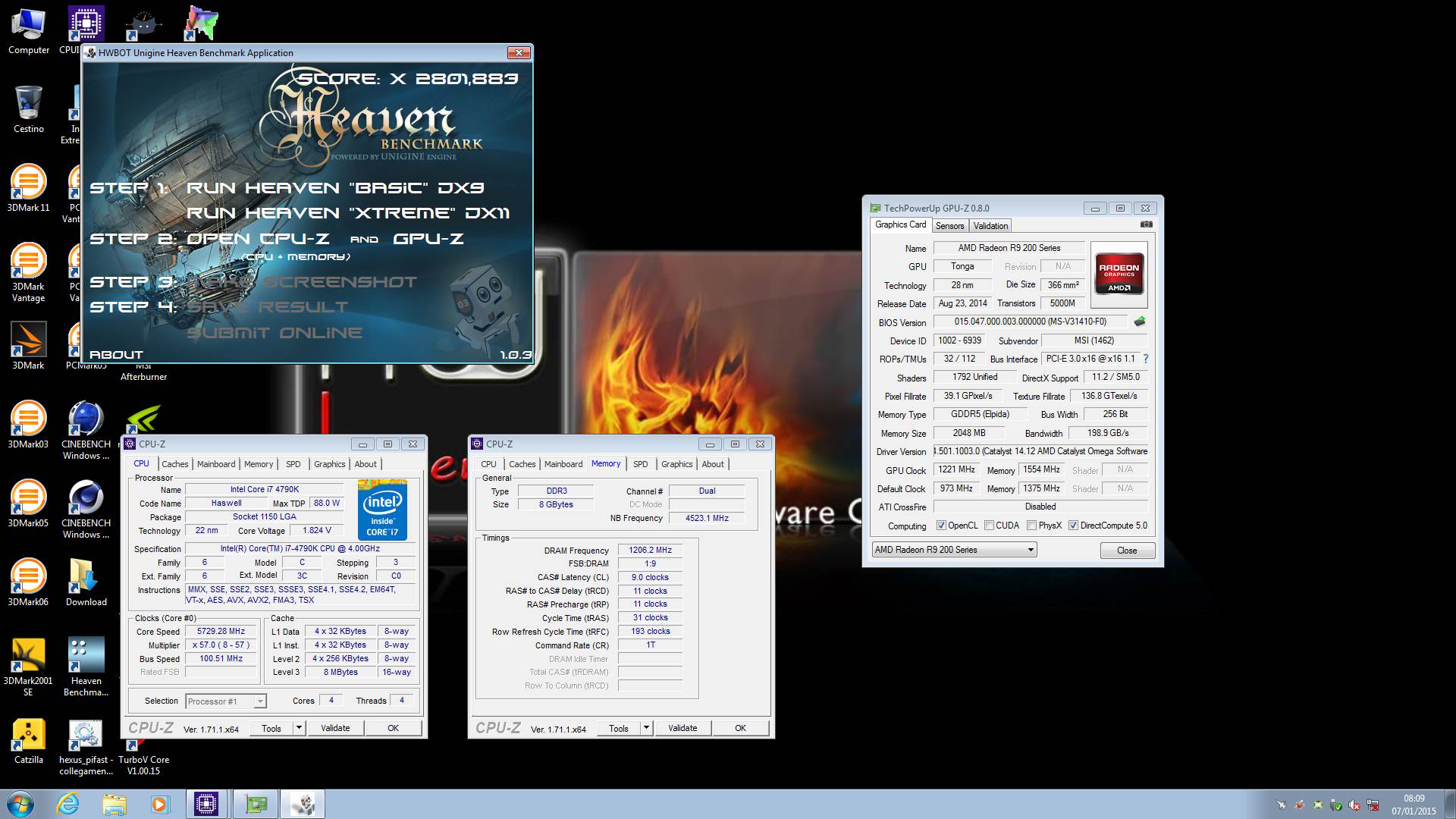
Task: Toggle the CUDA checkbox in GPU-Z
Action: [x=989, y=526]
